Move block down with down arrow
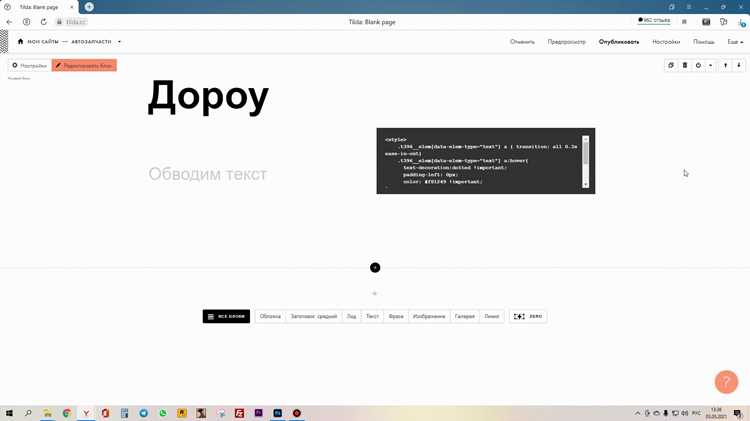The image size is (750, 421). [739, 65]
